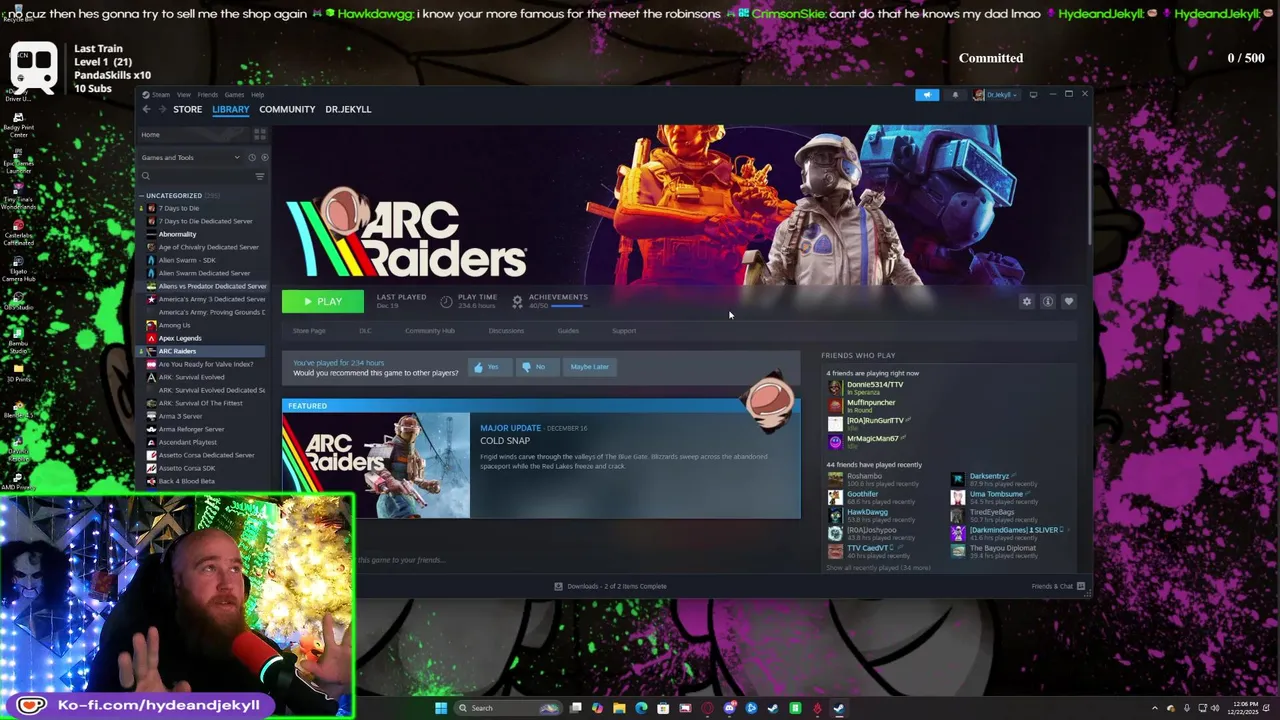Image resolution: width=1280 pixels, height=720 pixels.
Task: Open the COMMUNITY section
Action: pos(287,109)
